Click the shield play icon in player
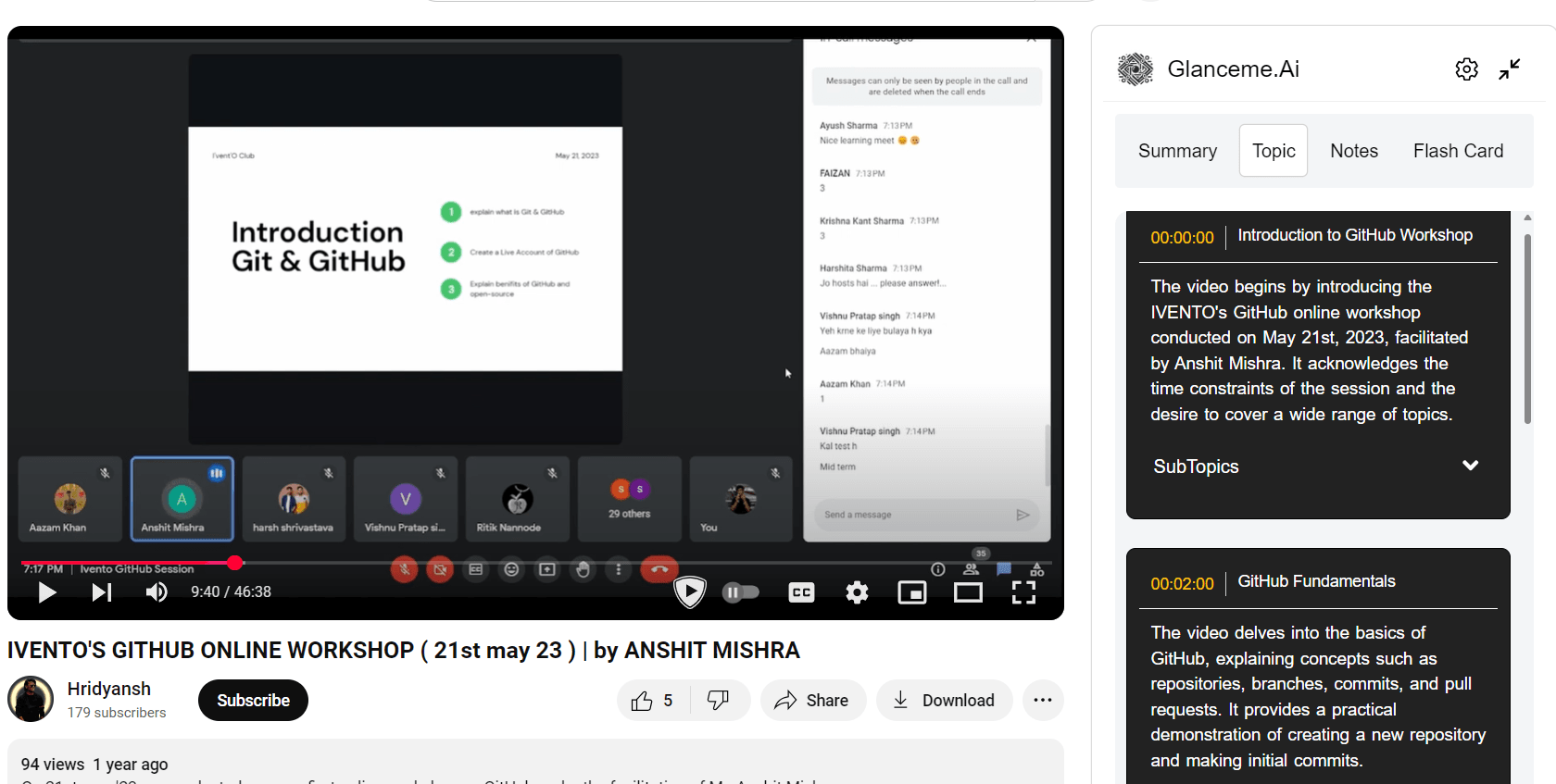 coord(690,591)
